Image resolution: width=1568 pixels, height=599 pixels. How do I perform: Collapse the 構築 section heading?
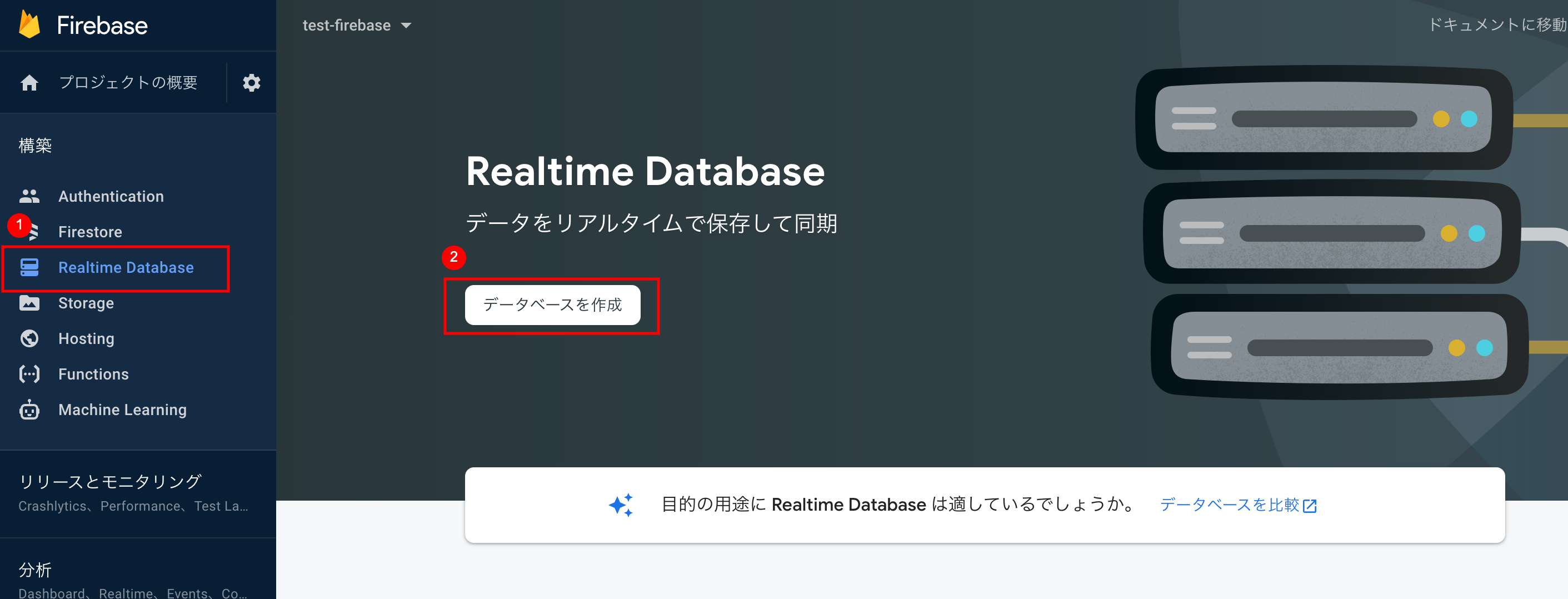pyautogui.click(x=36, y=146)
